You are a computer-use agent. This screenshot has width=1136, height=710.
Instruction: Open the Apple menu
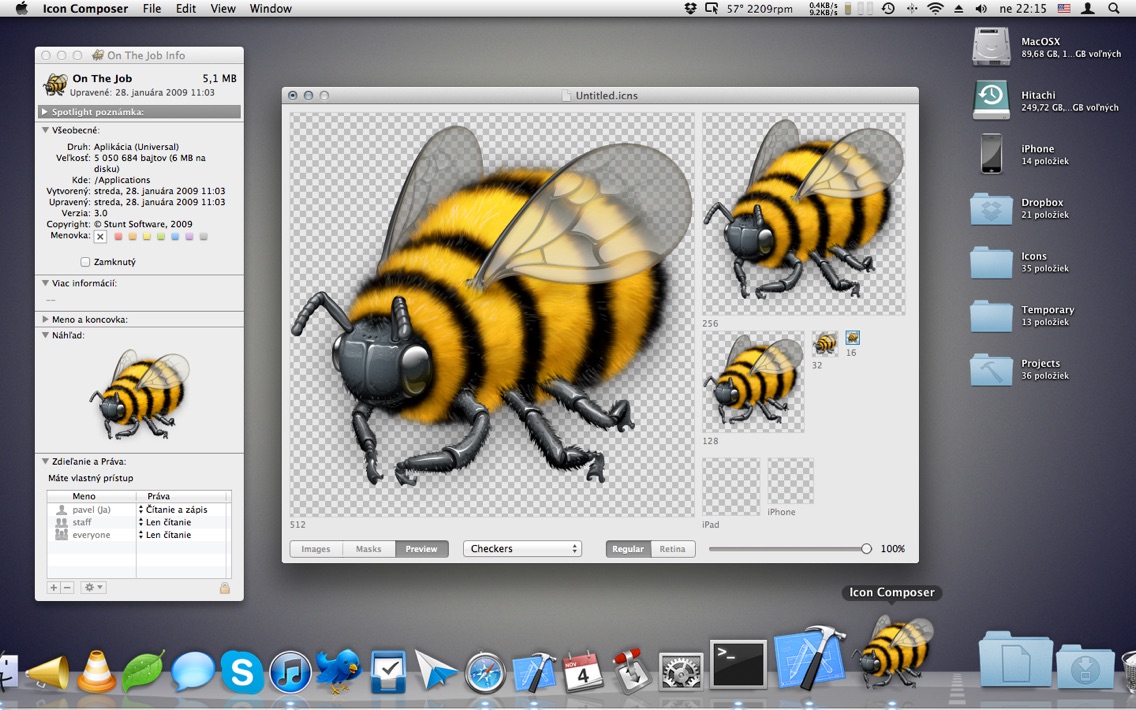click(x=21, y=9)
